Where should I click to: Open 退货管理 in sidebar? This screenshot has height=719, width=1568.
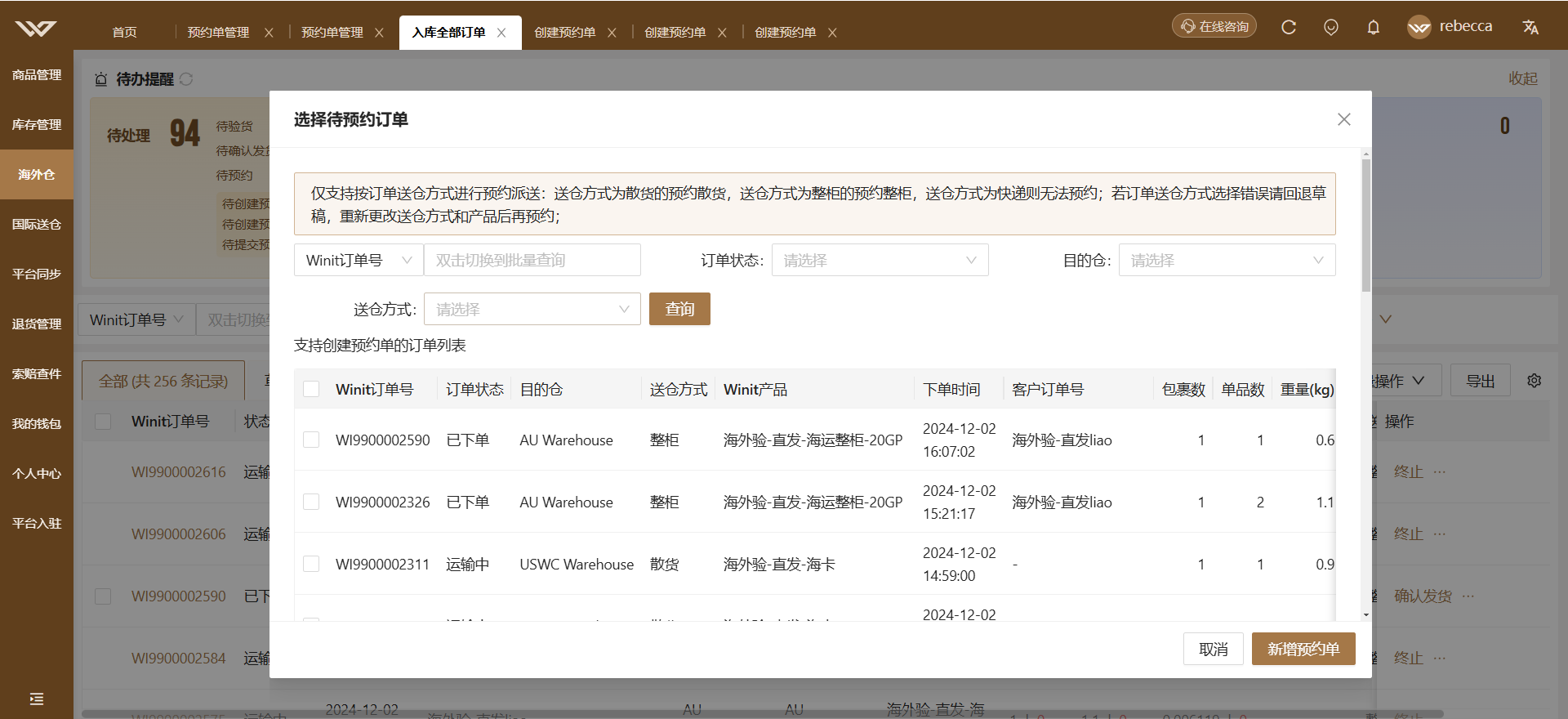(37, 324)
